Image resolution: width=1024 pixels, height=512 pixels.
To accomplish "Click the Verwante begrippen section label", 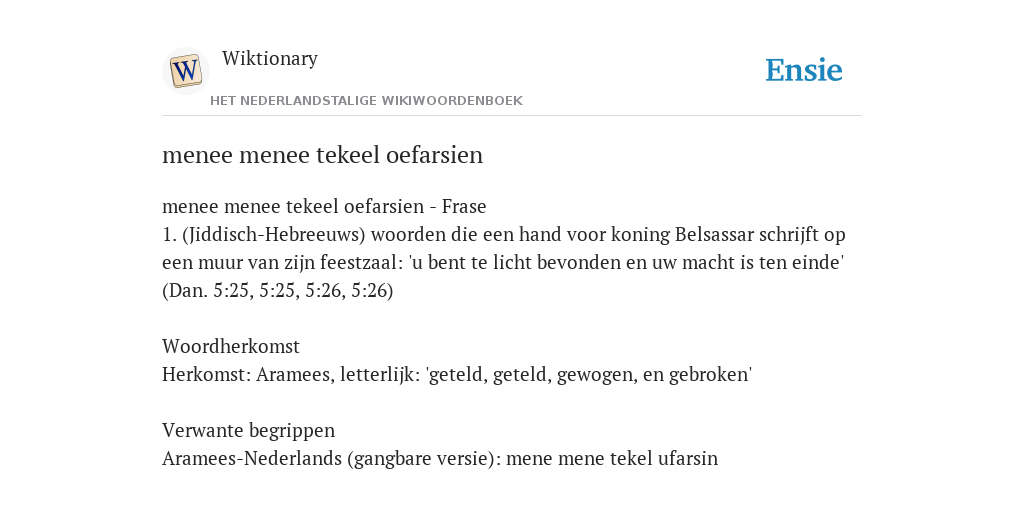I will [x=248, y=430].
